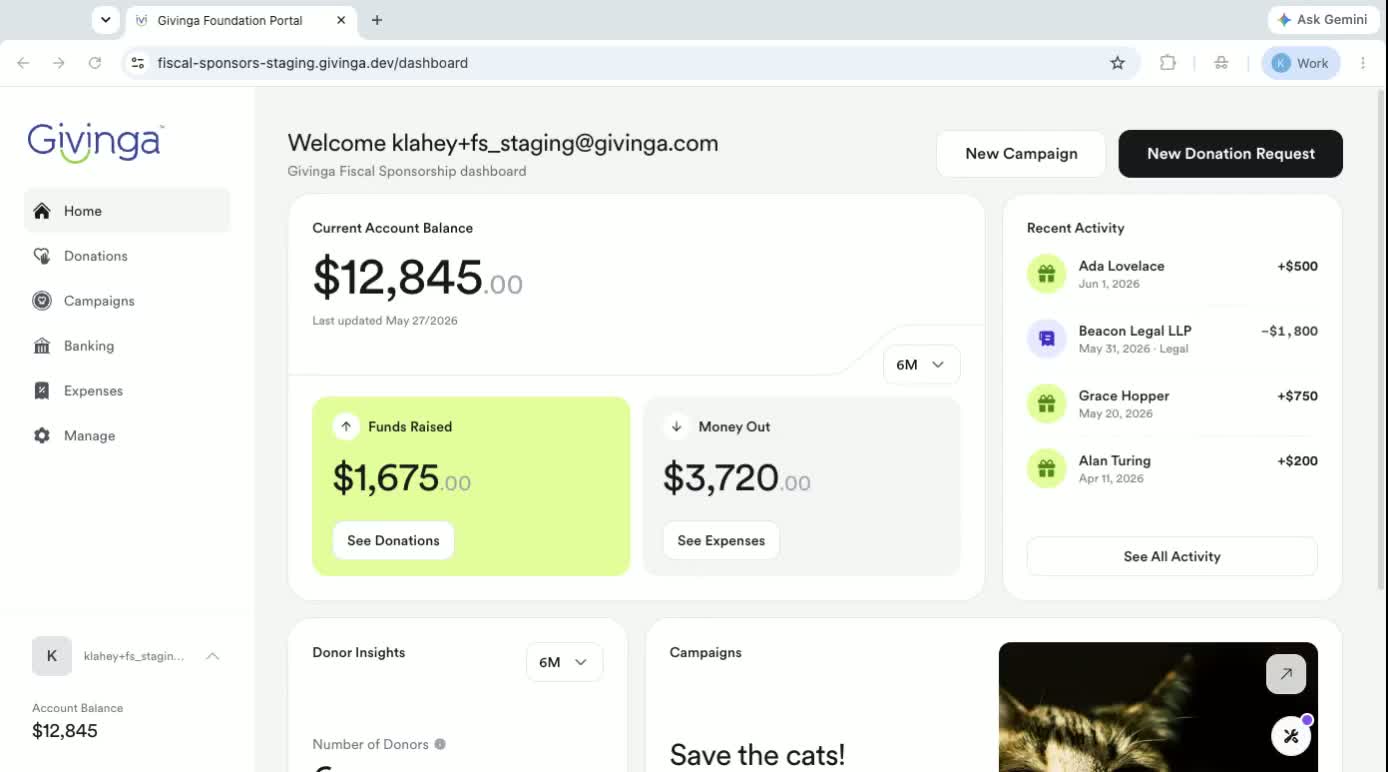Image resolution: width=1388 pixels, height=772 pixels.
Task: Click the New Donation Request button
Action: tap(1230, 154)
